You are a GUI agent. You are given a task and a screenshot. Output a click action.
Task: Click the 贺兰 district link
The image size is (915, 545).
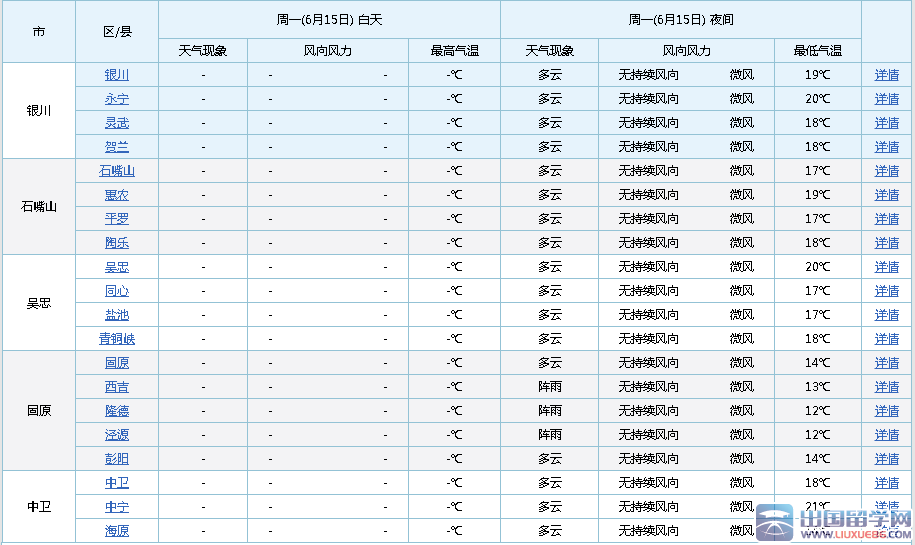pos(117,147)
